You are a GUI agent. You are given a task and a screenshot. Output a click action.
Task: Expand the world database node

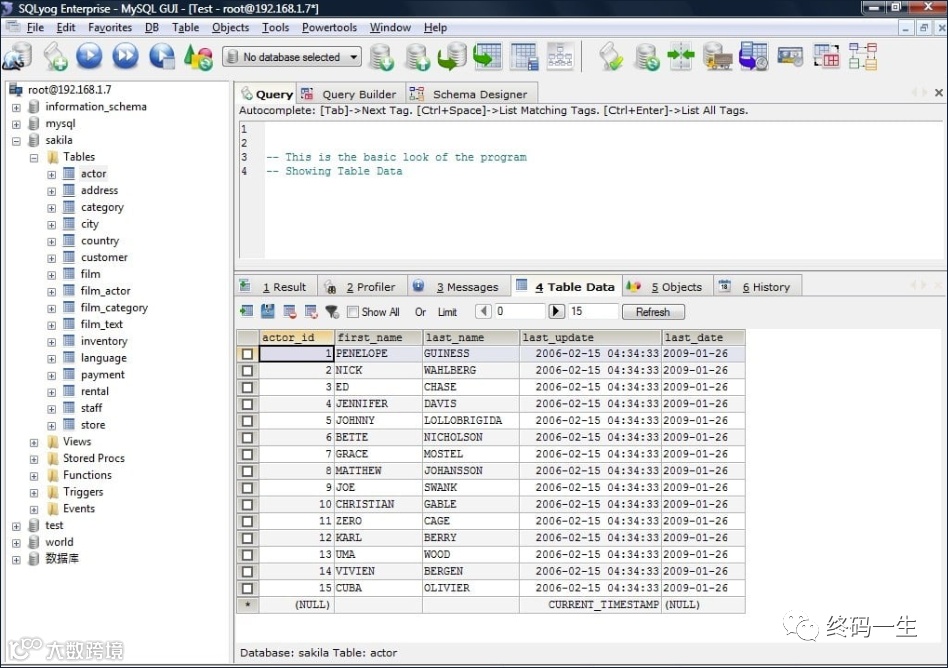(x=16, y=543)
